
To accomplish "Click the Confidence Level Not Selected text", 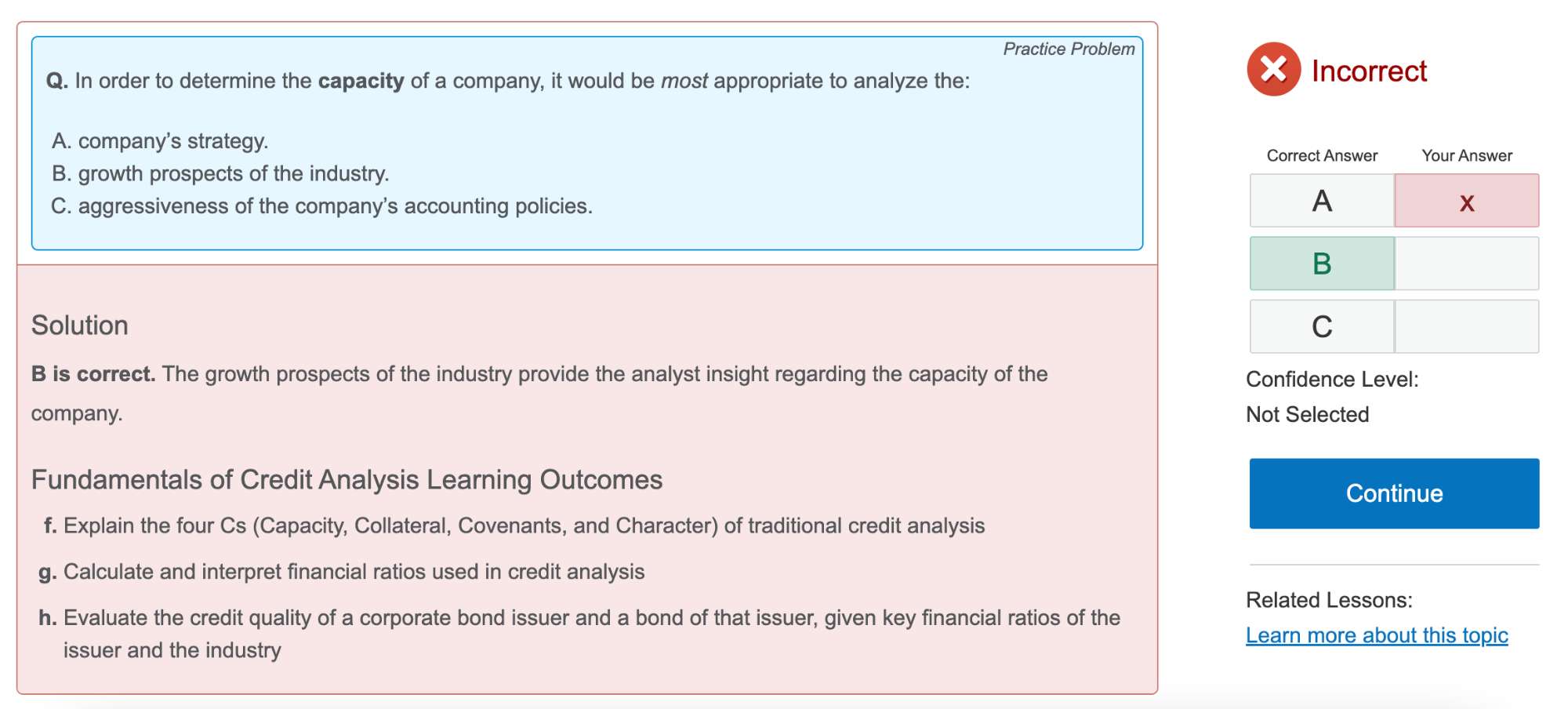I will [x=1307, y=414].
